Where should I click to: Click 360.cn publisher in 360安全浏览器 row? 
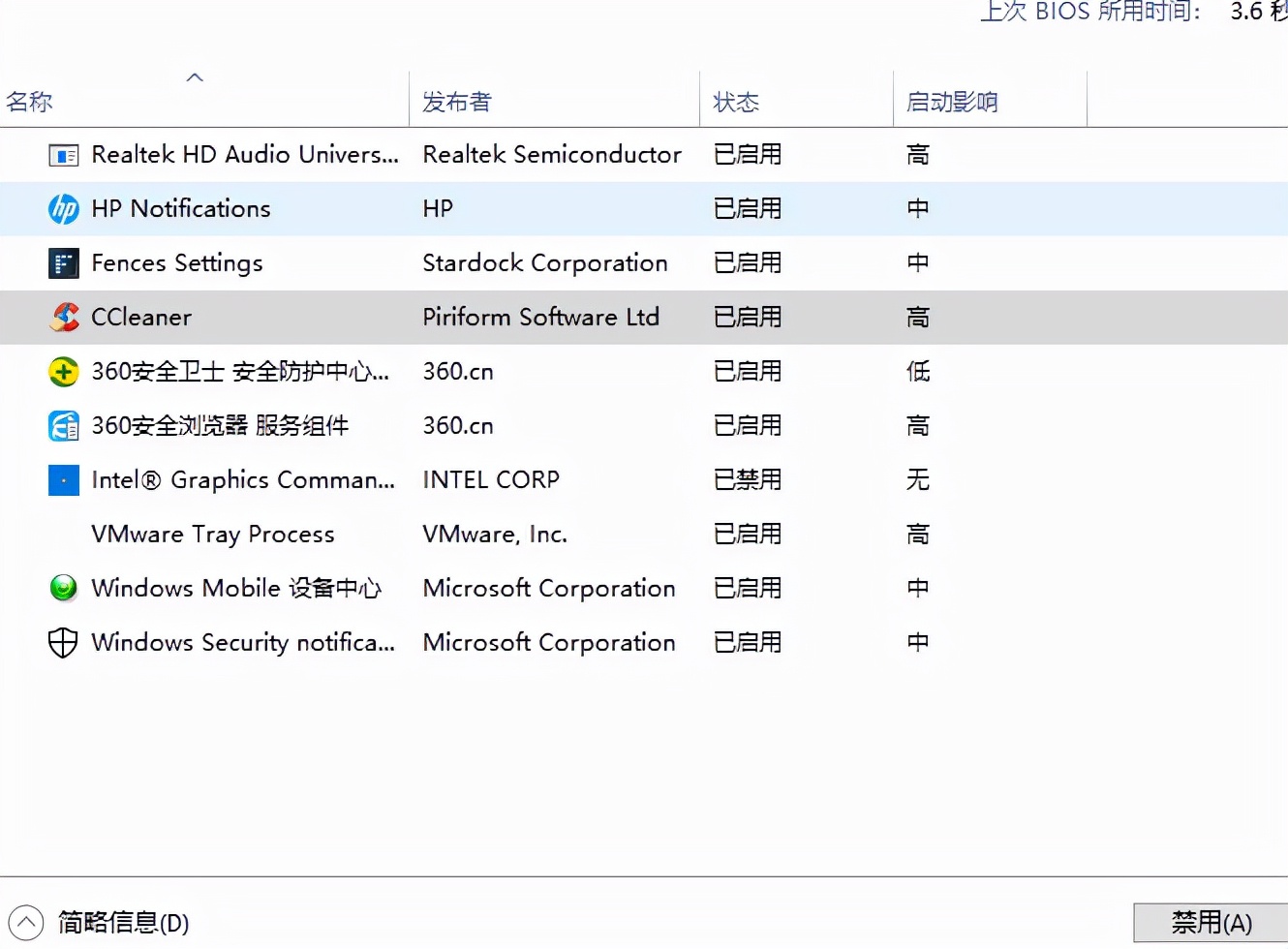(x=458, y=426)
